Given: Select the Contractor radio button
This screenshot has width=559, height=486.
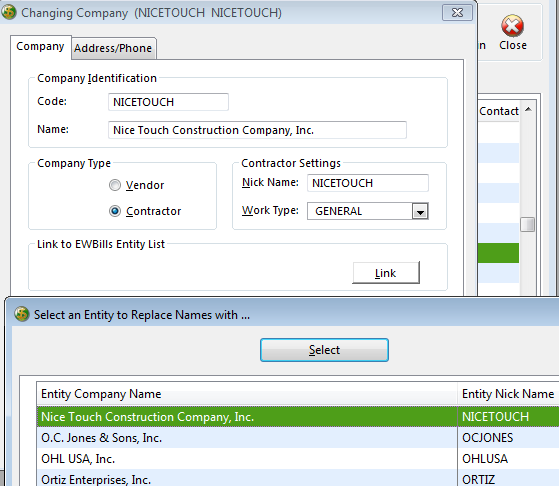Looking at the screenshot, I should click(x=115, y=211).
